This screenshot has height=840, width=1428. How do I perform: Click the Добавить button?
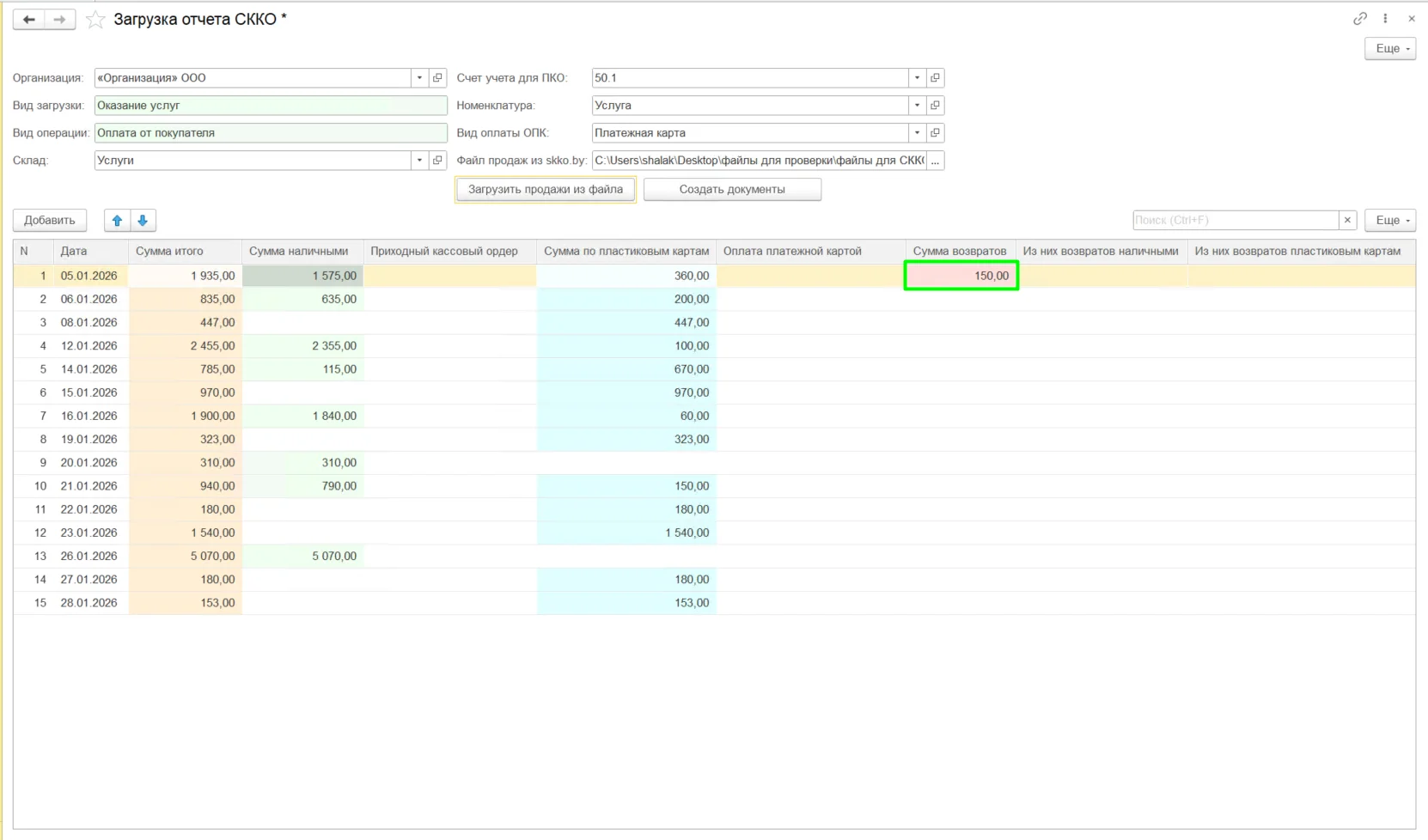[50, 221]
